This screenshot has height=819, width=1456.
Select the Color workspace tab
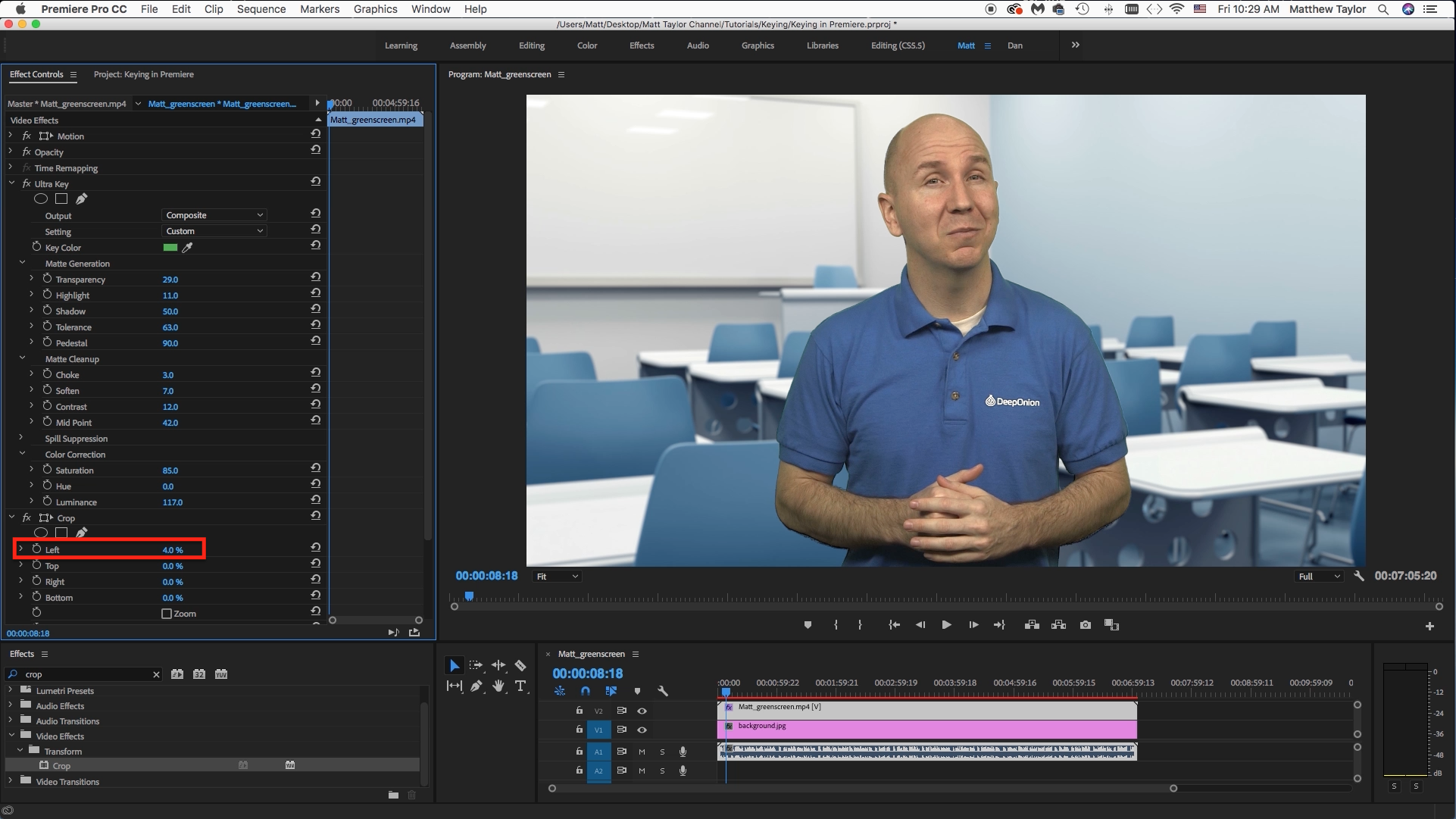point(586,45)
